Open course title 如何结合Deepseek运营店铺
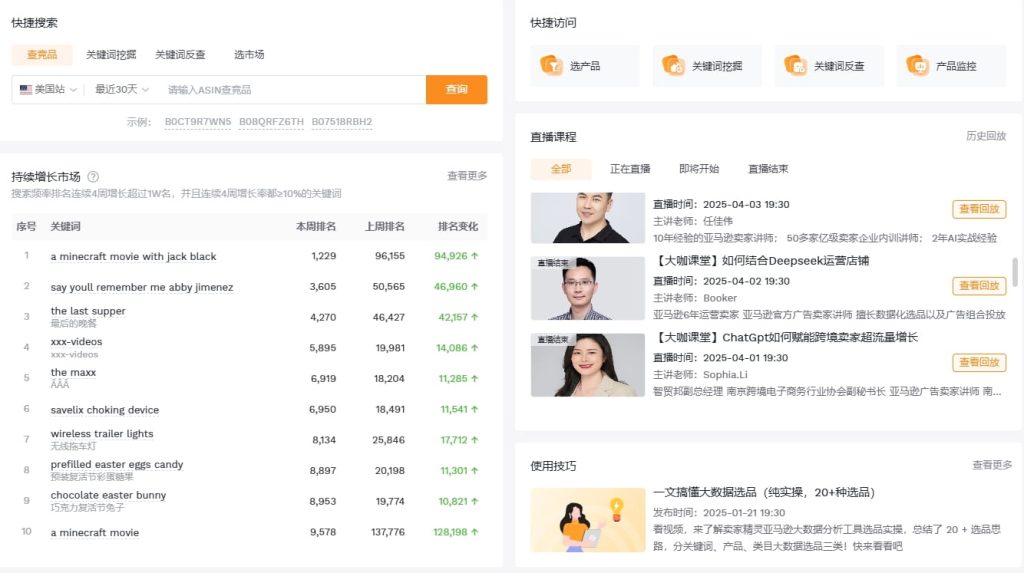This screenshot has width=1024, height=573. (761, 261)
